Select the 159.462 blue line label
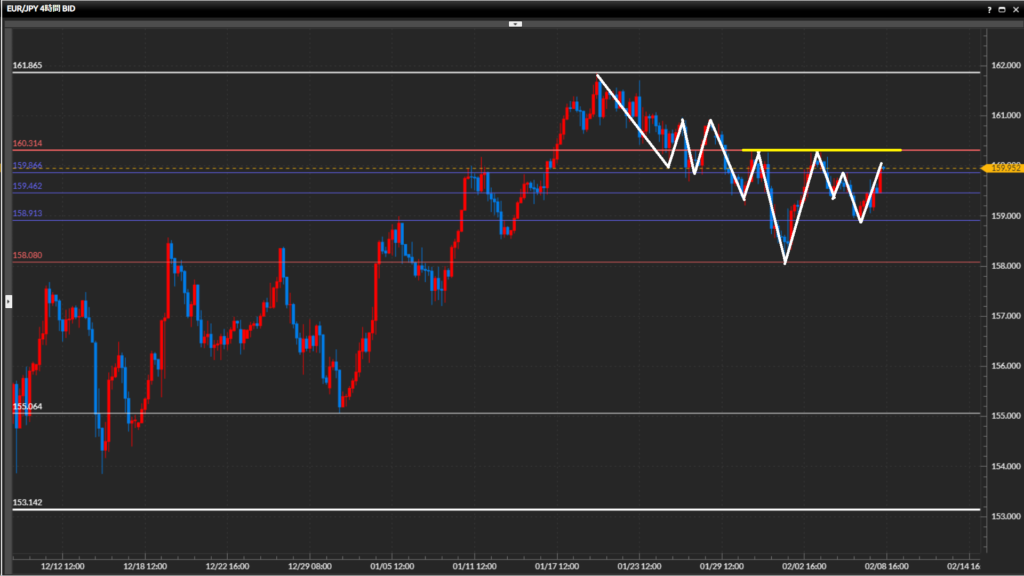Screen dimensions: 1024x576 [x=27, y=186]
